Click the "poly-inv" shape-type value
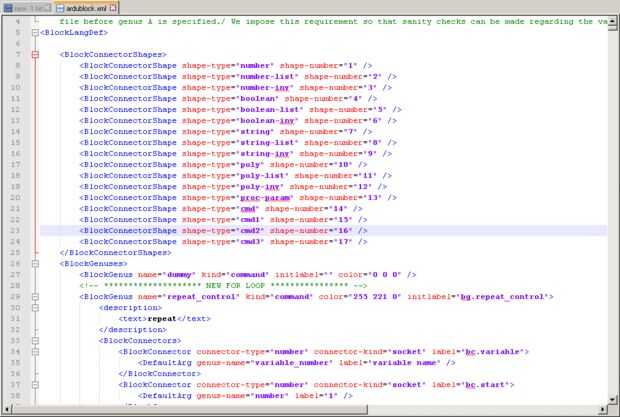 pyautogui.click(x=260, y=187)
